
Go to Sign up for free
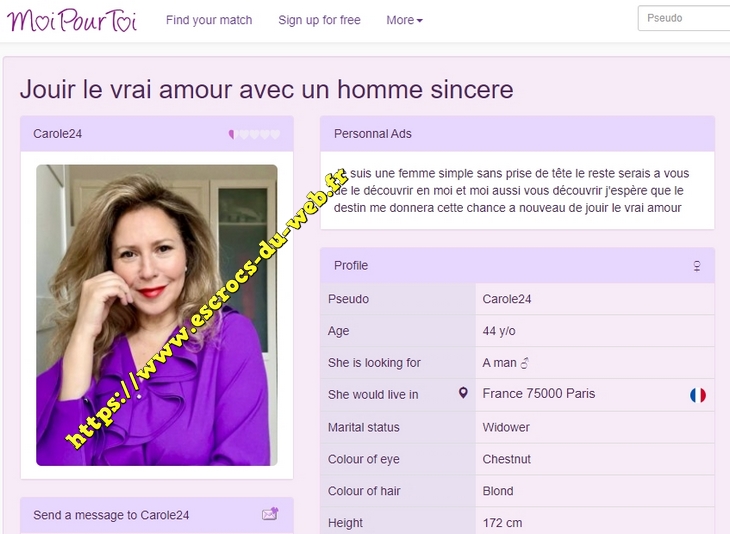pos(319,20)
